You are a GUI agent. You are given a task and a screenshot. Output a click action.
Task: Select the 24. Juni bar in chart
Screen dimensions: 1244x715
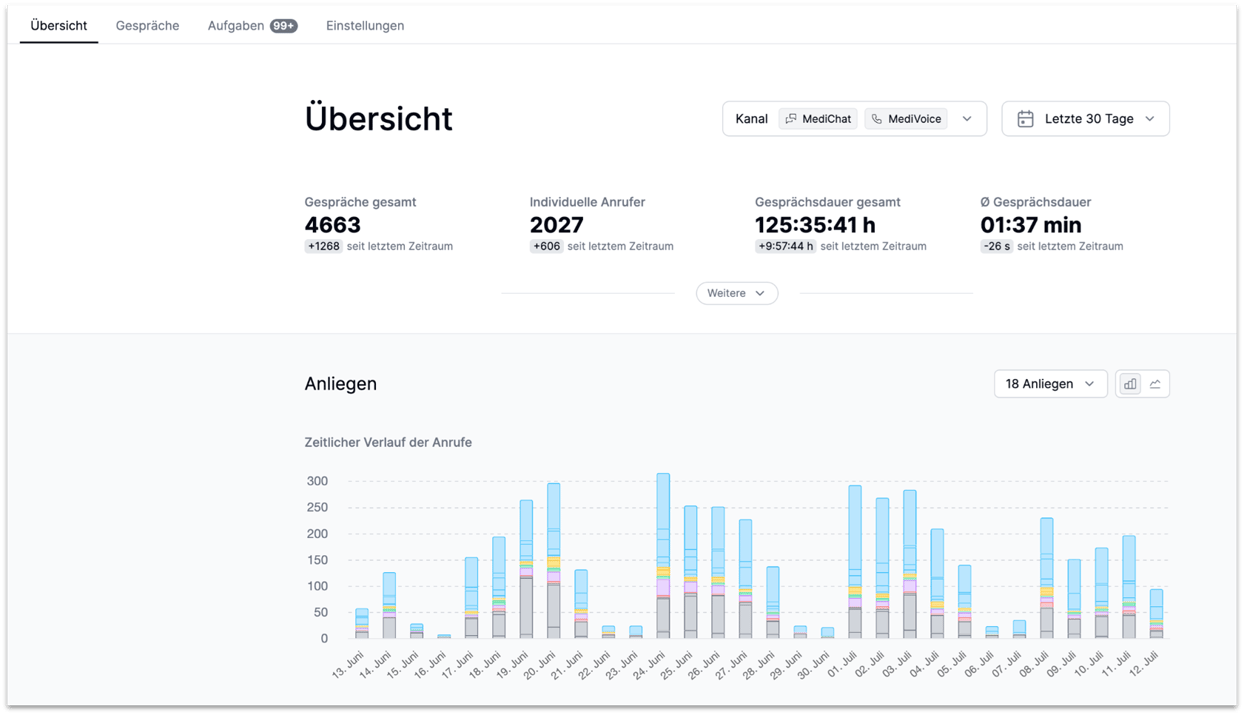coord(663,556)
